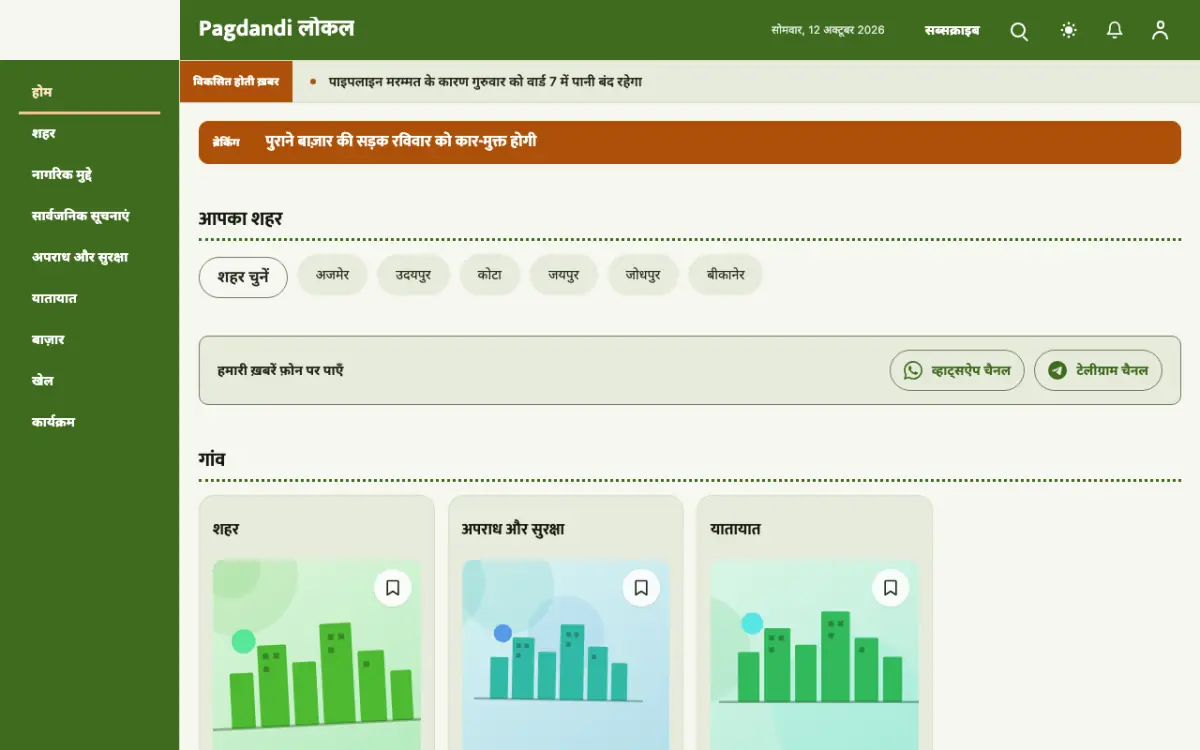The image size is (1200, 750).
Task: Select the जोधपुर city chip
Action: pos(643,275)
